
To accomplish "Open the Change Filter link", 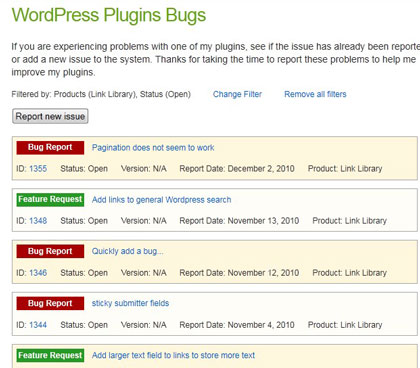I will click(x=237, y=94).
